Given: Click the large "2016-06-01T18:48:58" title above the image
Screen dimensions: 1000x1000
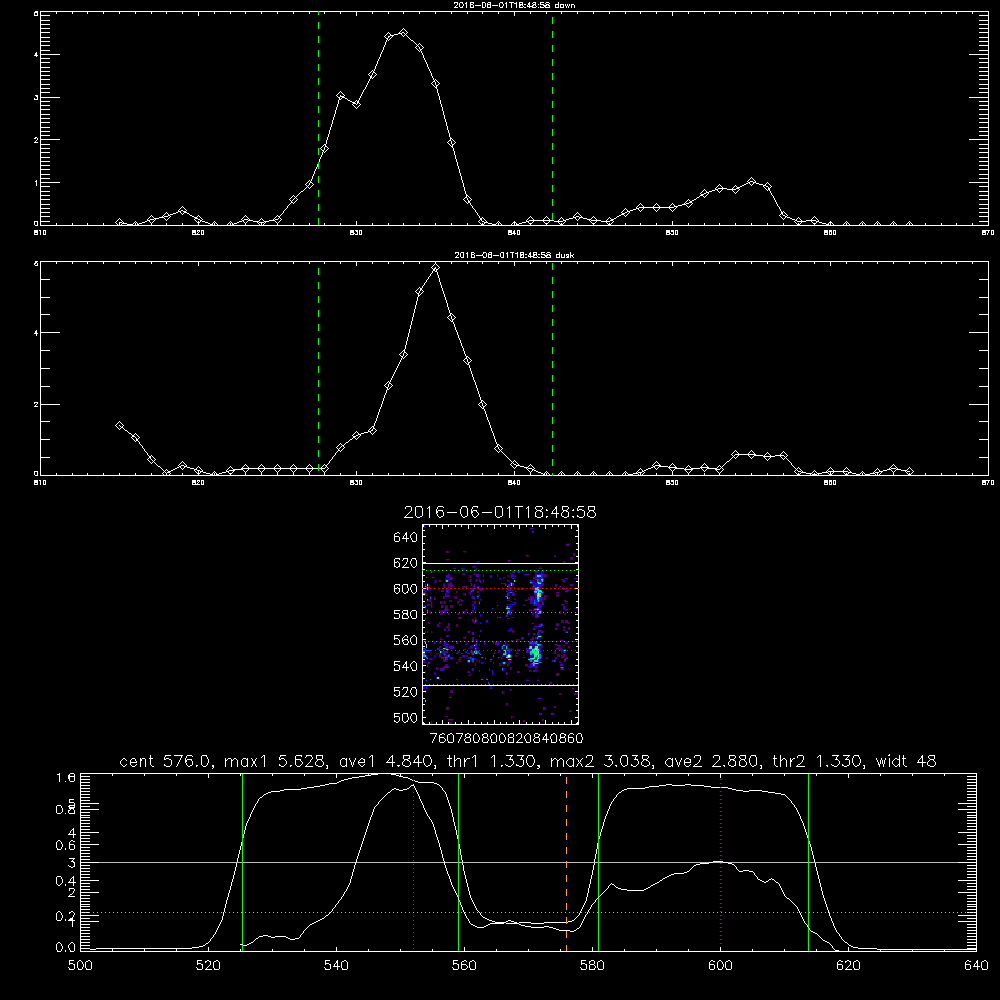Looking at the screenshot, I should click(x=500, y=512).
